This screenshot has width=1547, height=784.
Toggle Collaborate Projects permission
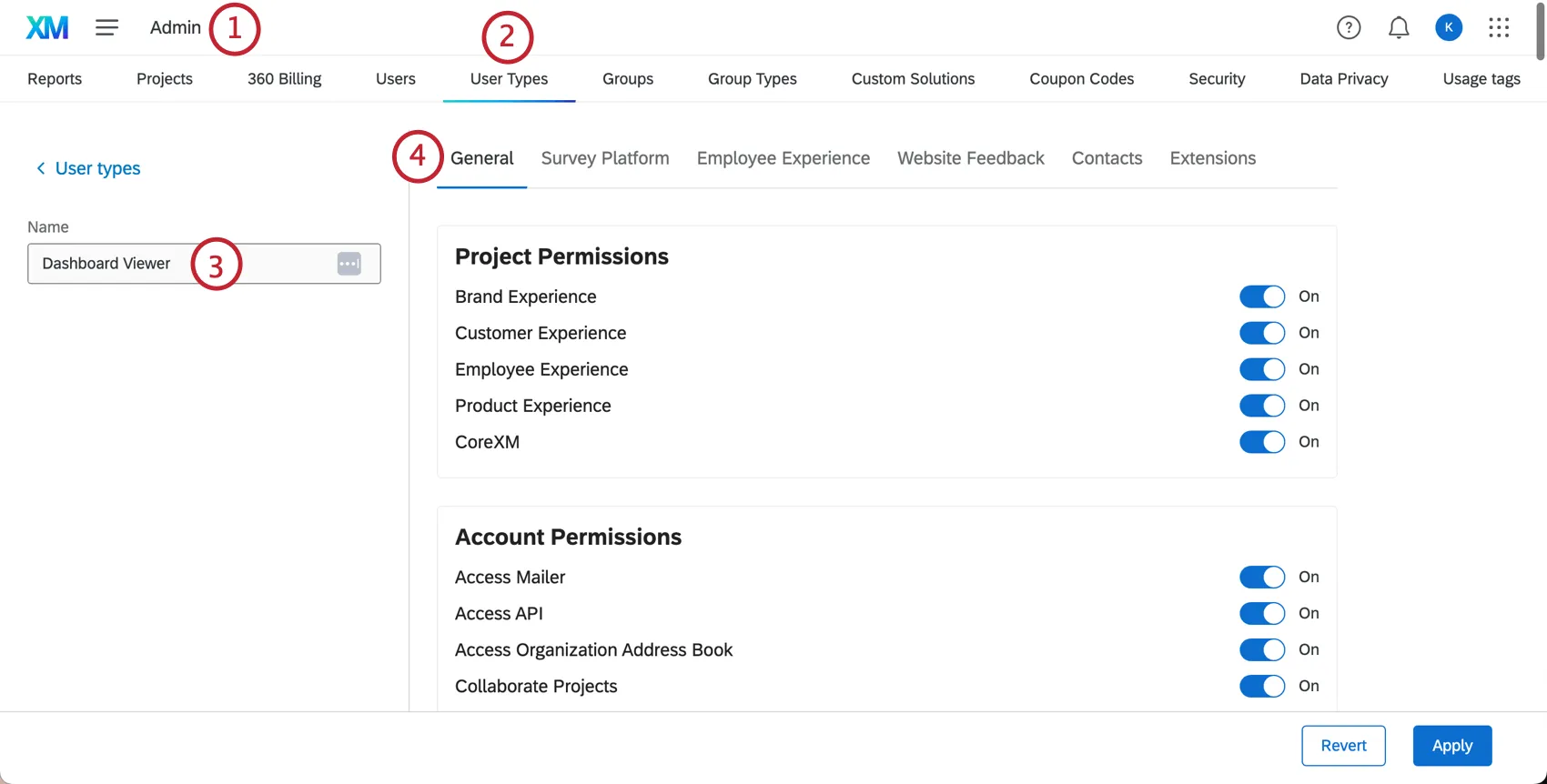coord(1262,687)
